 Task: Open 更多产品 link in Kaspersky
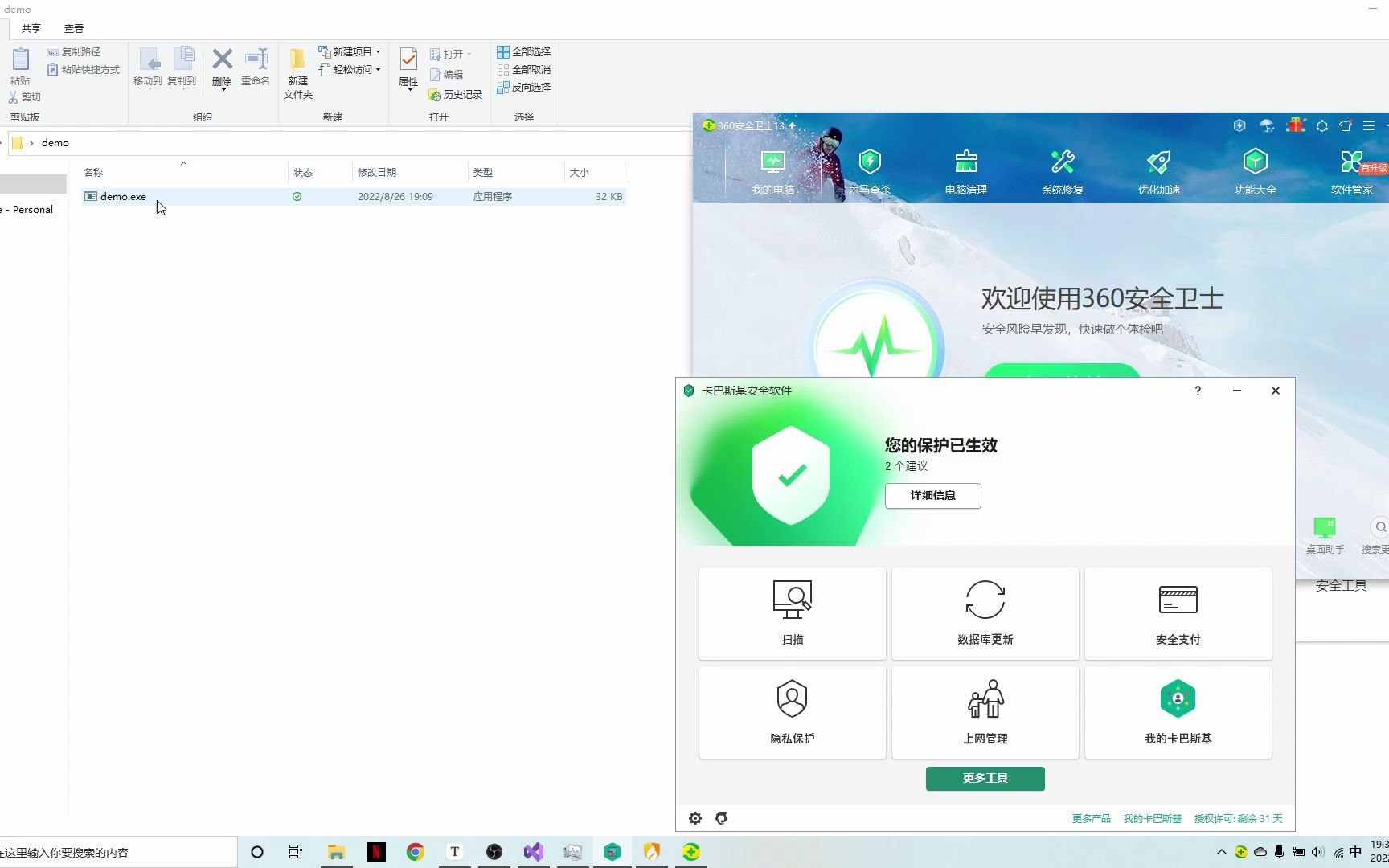[1092, 819]
